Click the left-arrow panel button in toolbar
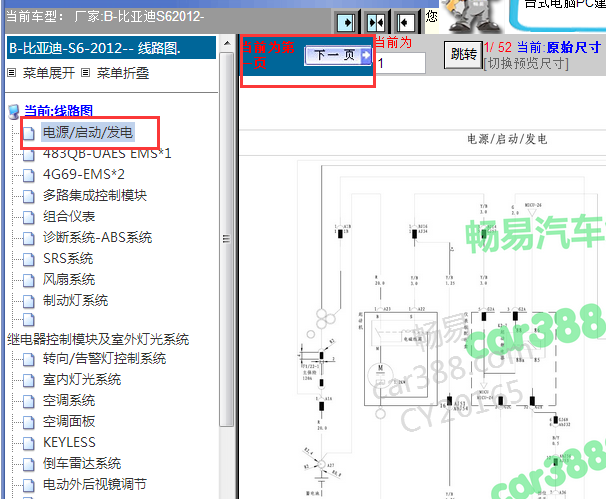 [405, 23]
